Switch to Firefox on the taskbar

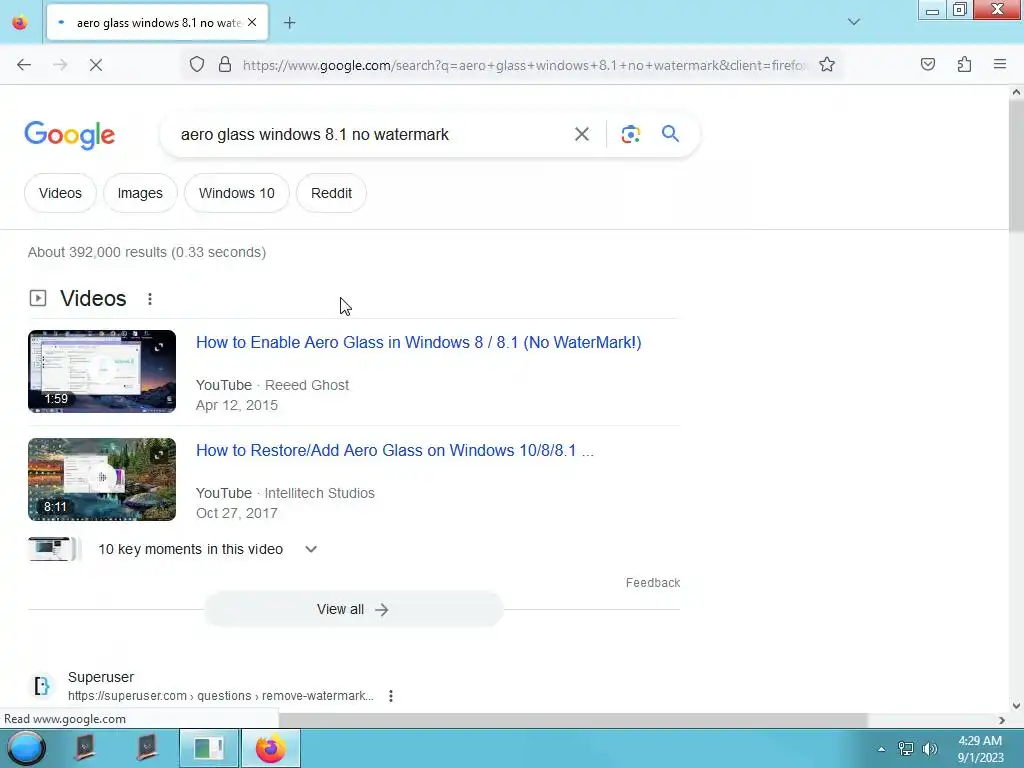(270, 748)
